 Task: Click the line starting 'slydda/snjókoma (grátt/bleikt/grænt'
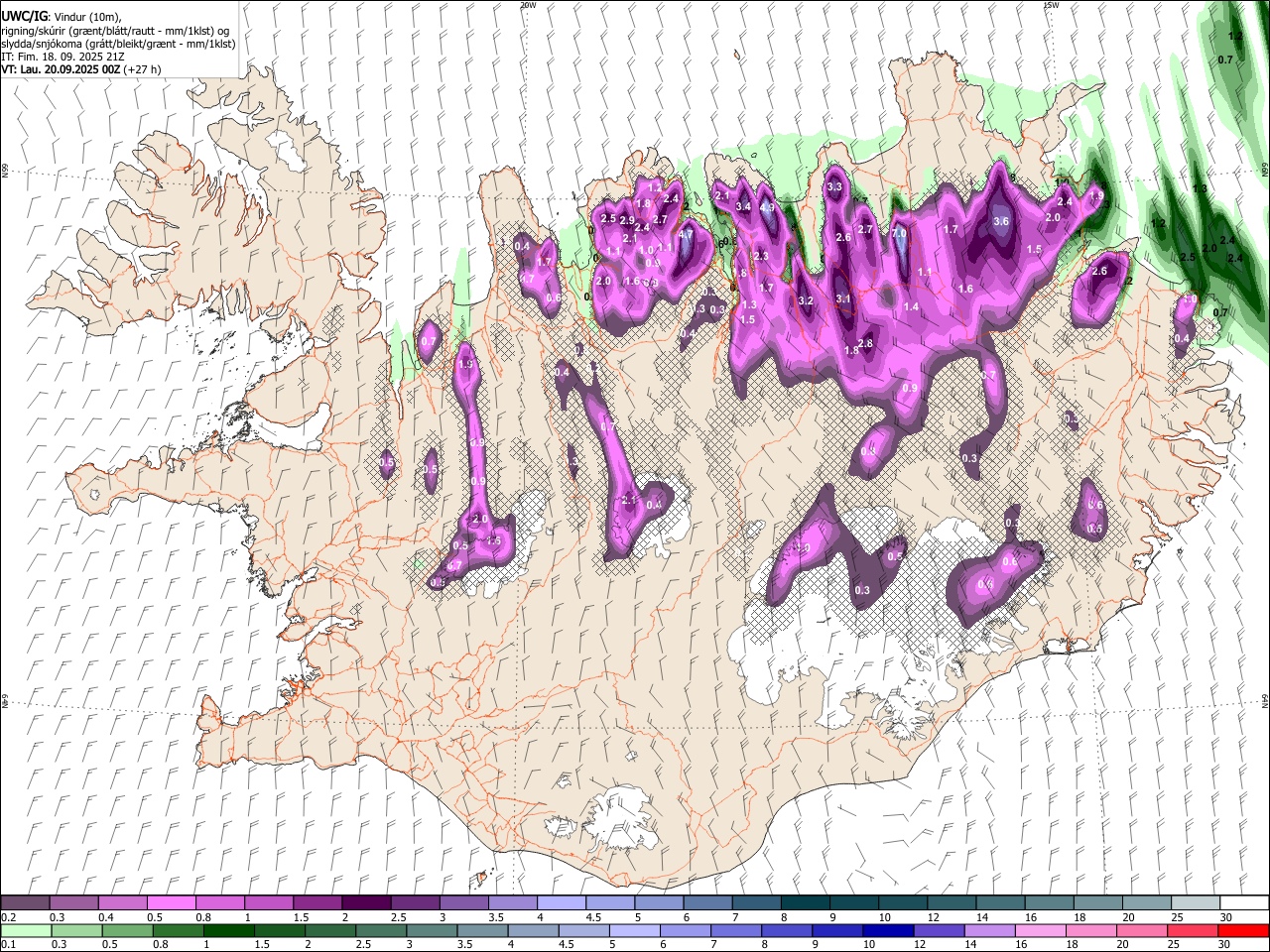[x=118, y=44]
